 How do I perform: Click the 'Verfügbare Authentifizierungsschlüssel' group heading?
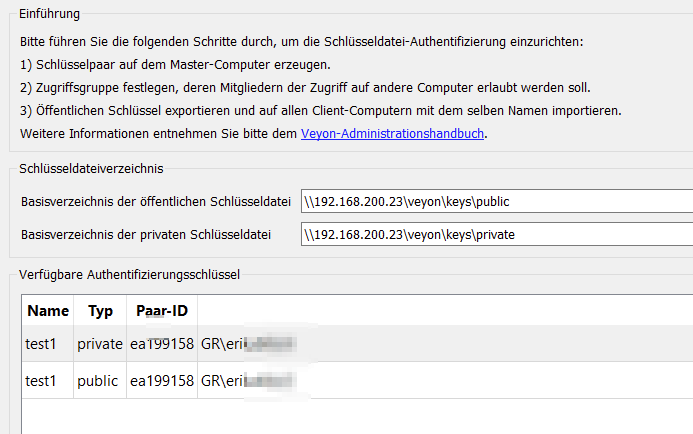click(x=129, y=272)
